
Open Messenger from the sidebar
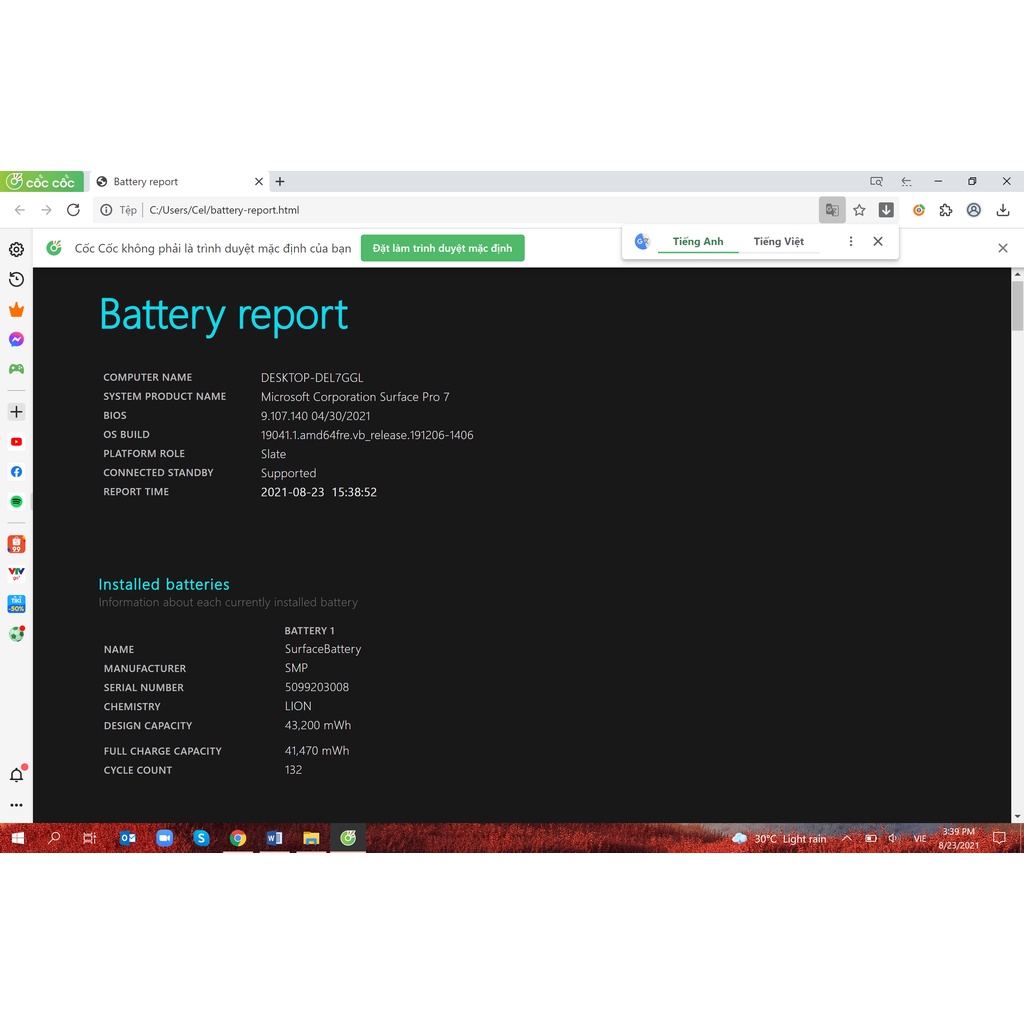pyautogui.click(x=16, y=339)
